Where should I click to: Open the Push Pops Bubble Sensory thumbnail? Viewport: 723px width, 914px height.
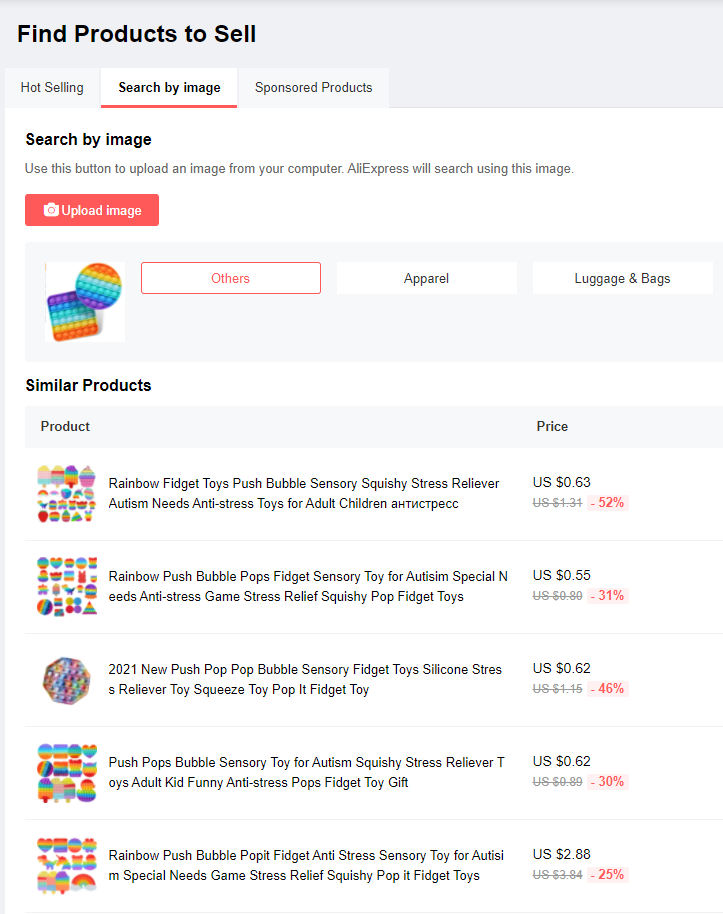point(66,773)
